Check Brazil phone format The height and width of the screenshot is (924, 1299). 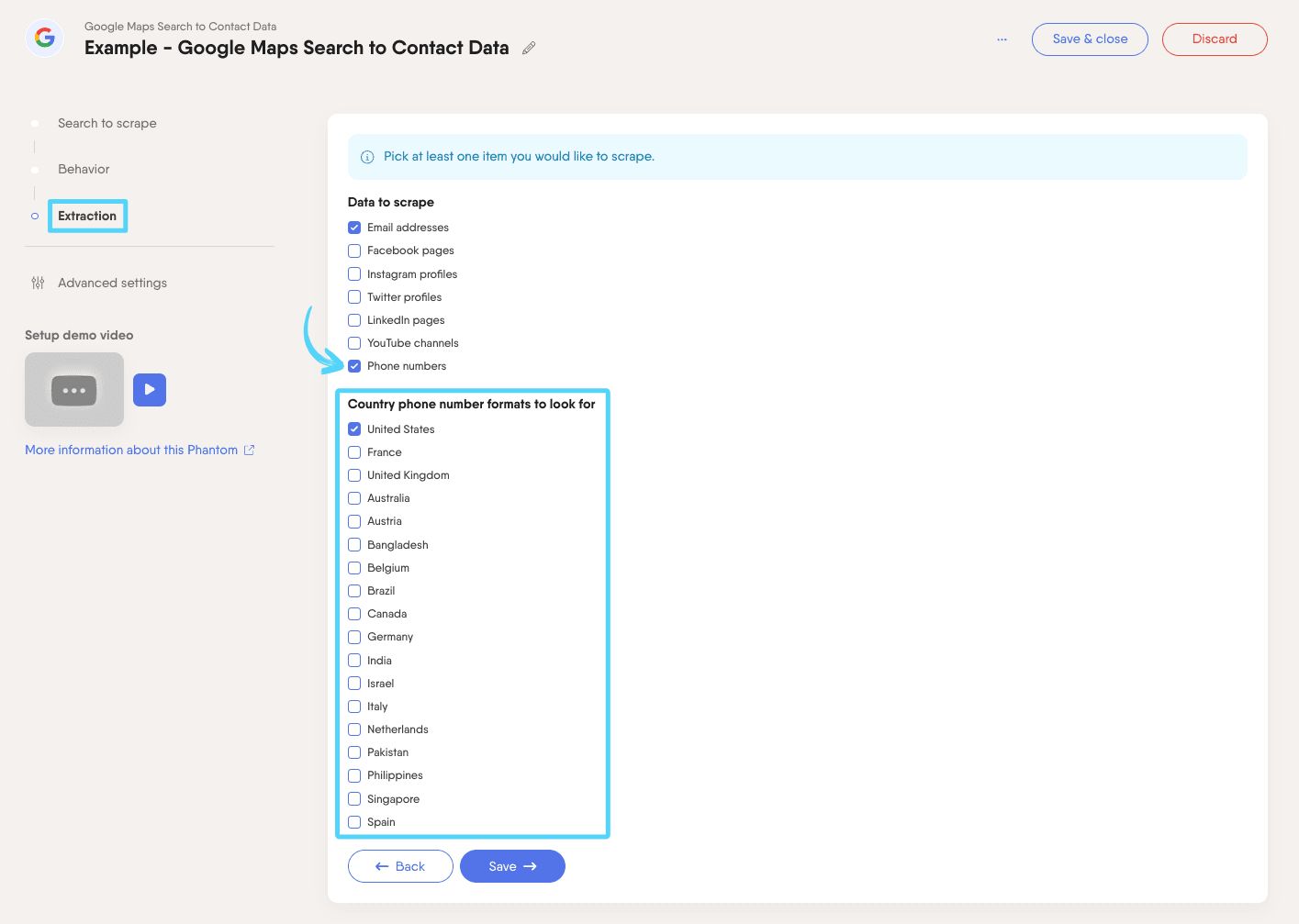pyautogui.click(x=354, y=591)
